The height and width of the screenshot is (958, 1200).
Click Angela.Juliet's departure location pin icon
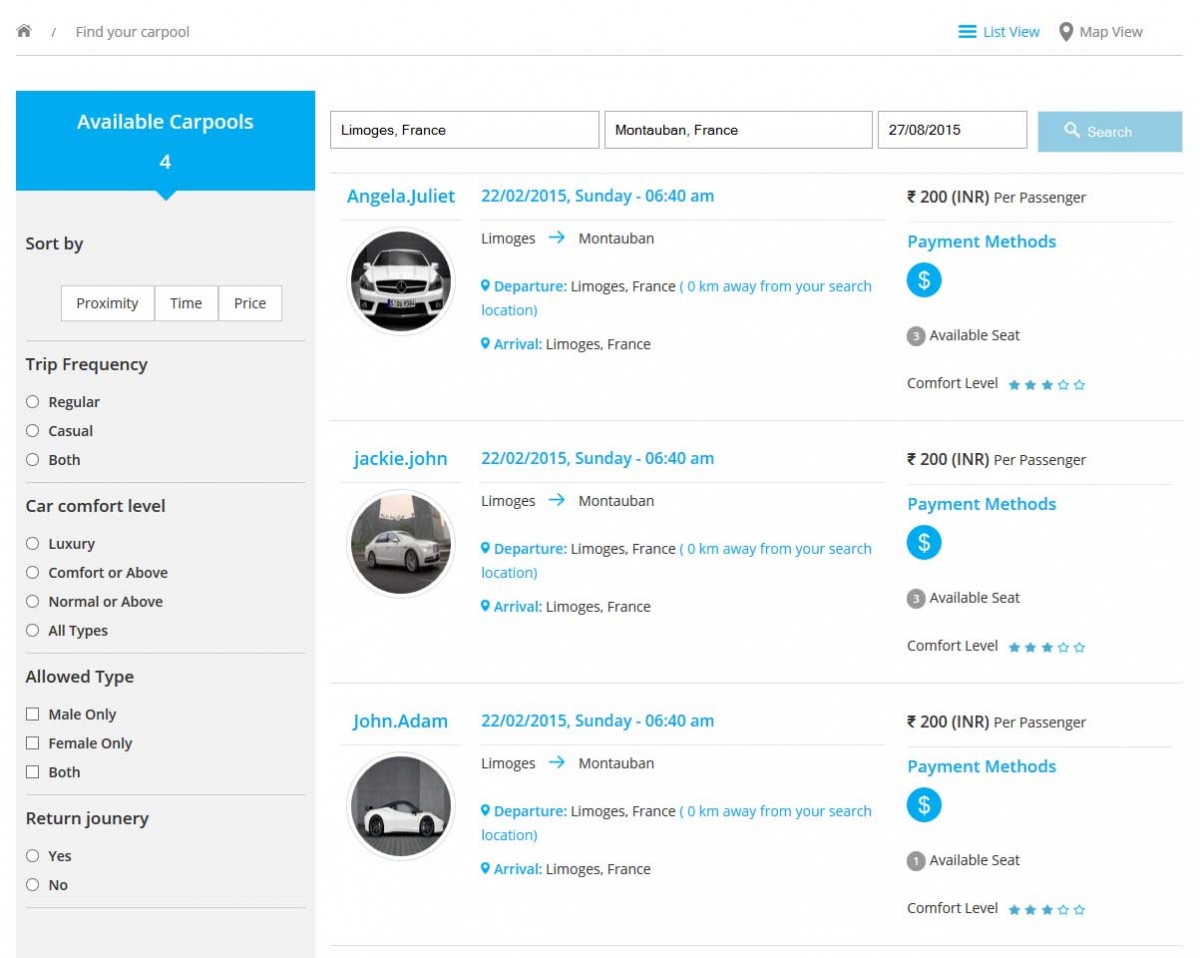coord(485,286)
